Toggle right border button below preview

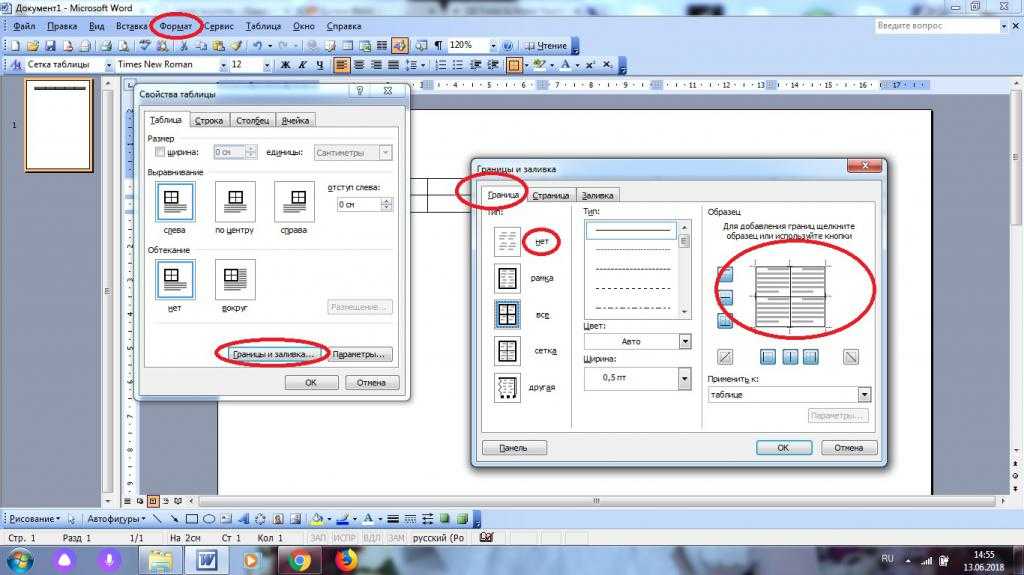(x=810, y=357)
